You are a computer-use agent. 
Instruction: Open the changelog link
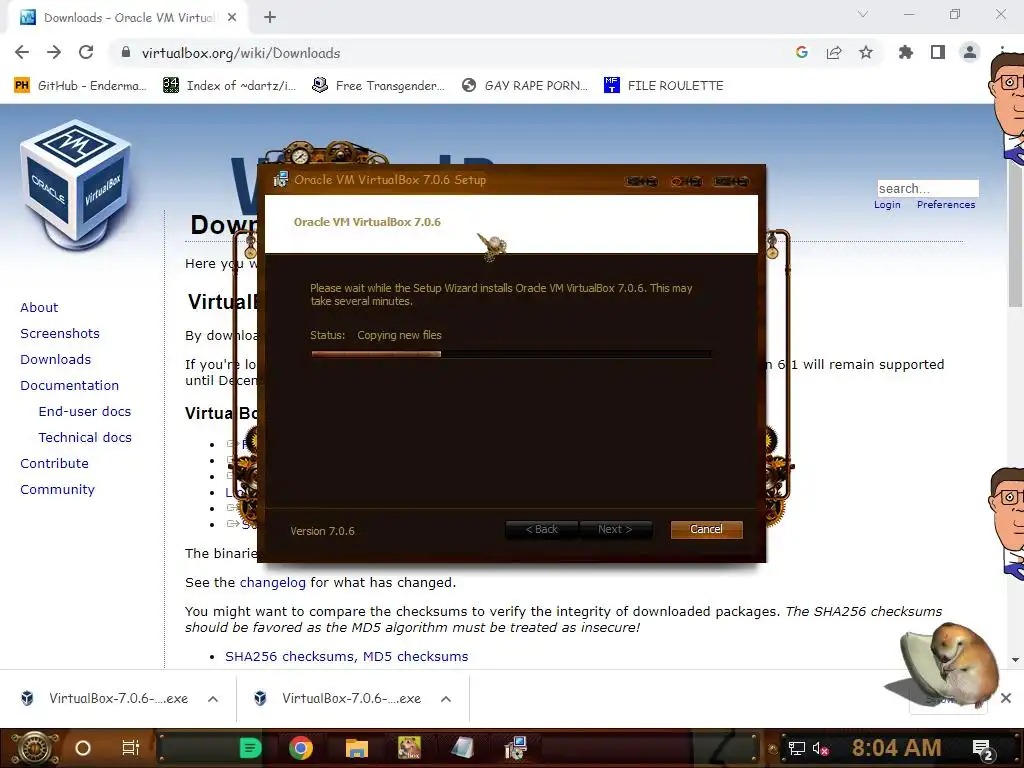click(x=272, y=583)
